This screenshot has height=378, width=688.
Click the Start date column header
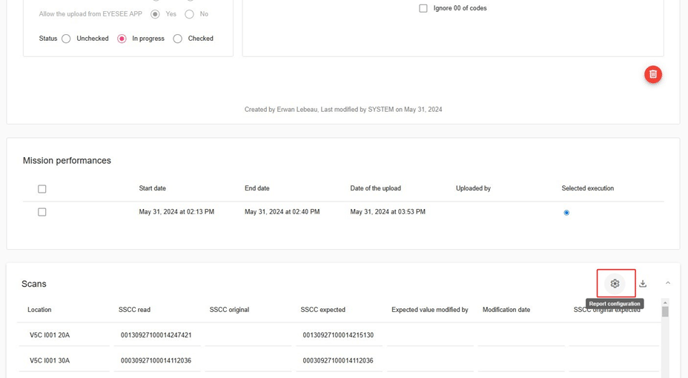tap(152, 188)
